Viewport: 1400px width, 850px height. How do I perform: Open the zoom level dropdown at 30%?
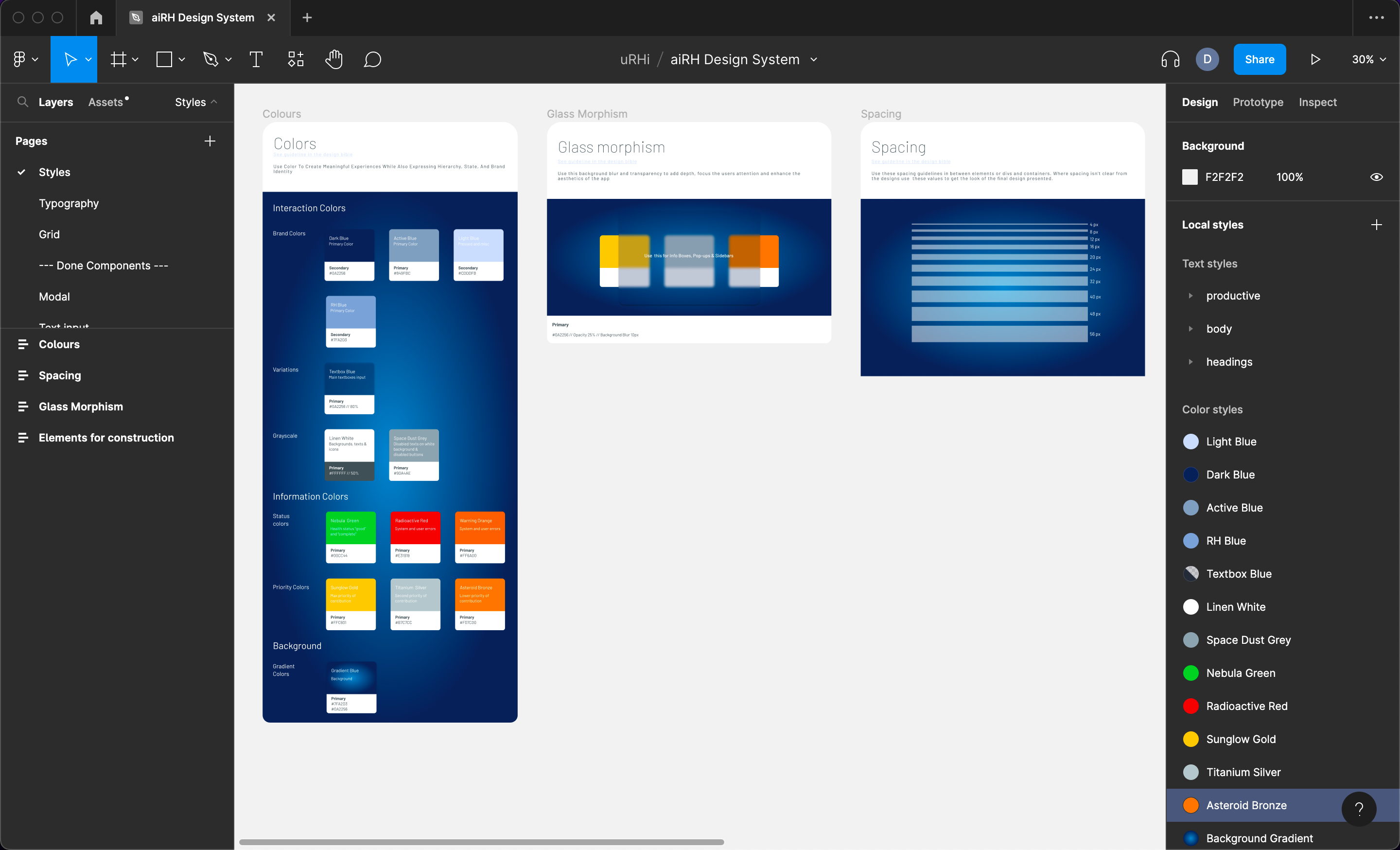pyautogui.click(x=1368, y=59)
